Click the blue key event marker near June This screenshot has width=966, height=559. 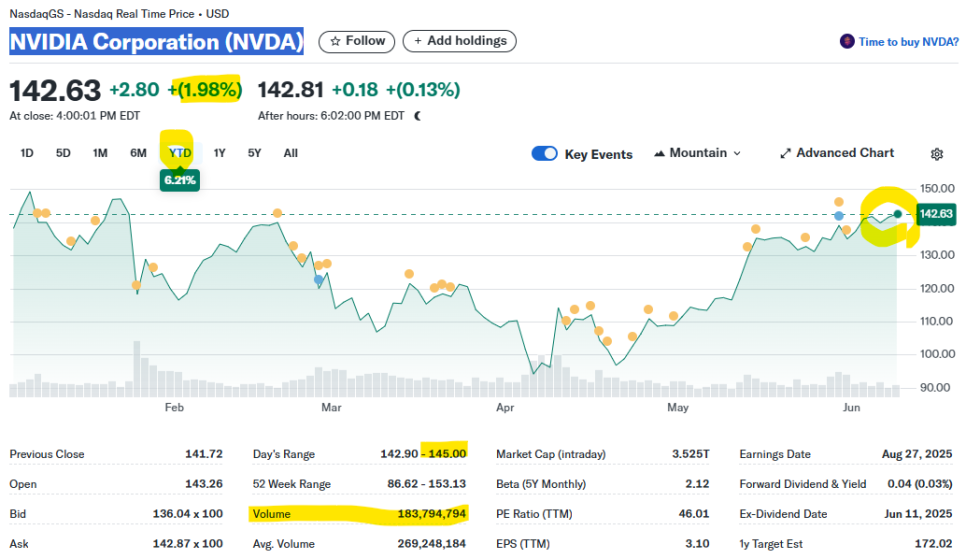pos(838,216)
